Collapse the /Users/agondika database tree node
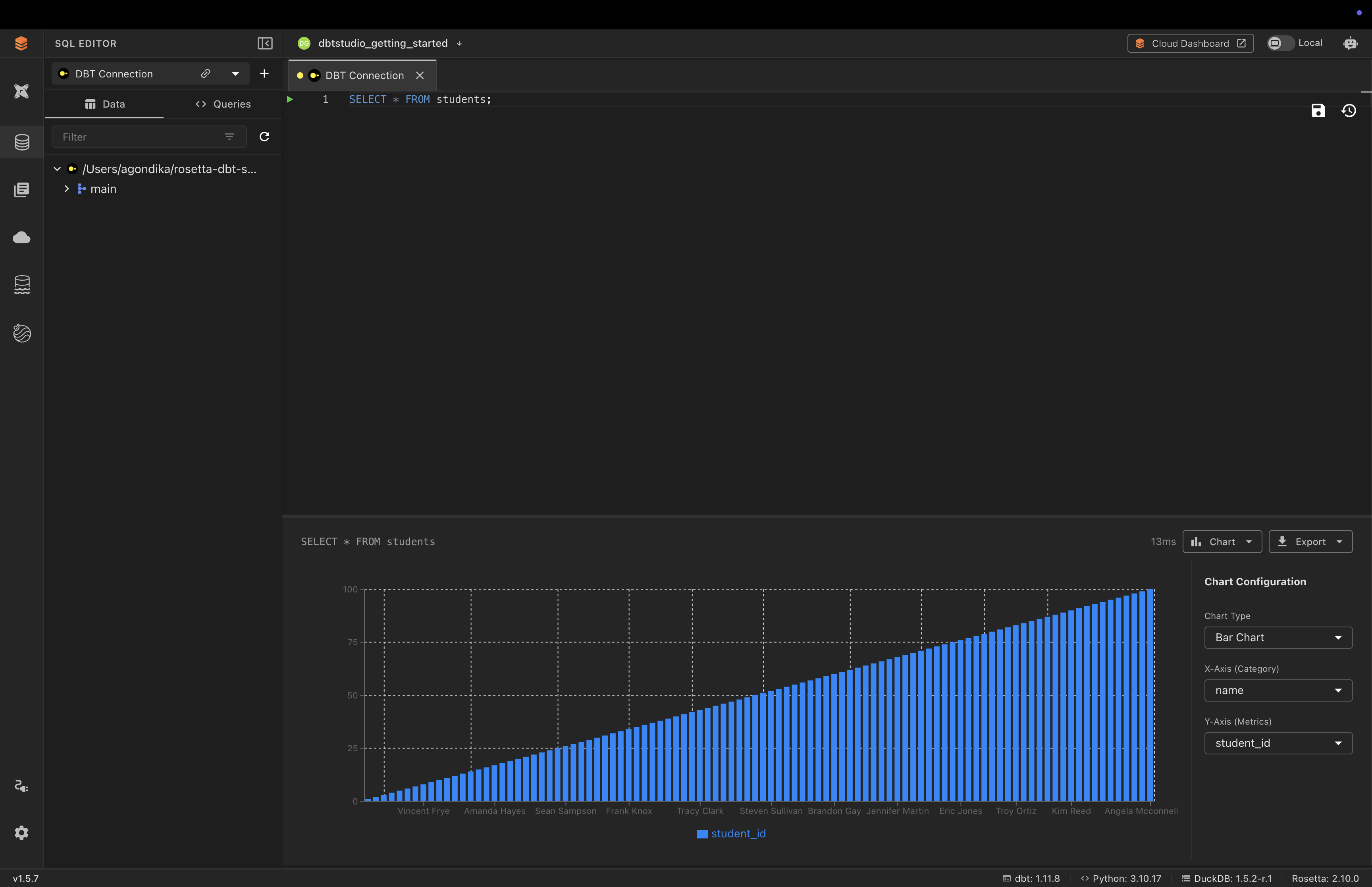 (57, 169)
